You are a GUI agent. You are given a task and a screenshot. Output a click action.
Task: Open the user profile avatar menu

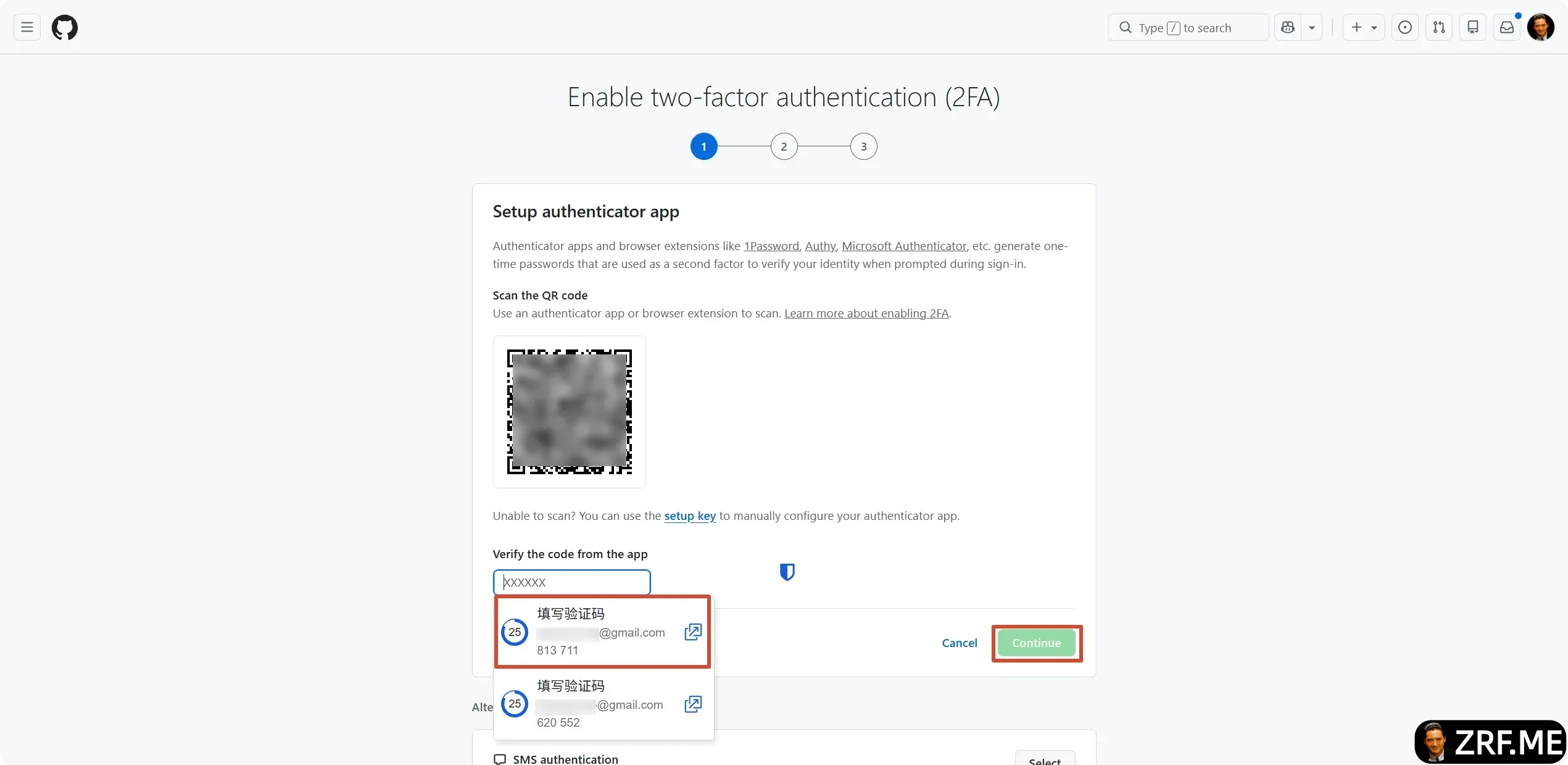(1541, 27)
